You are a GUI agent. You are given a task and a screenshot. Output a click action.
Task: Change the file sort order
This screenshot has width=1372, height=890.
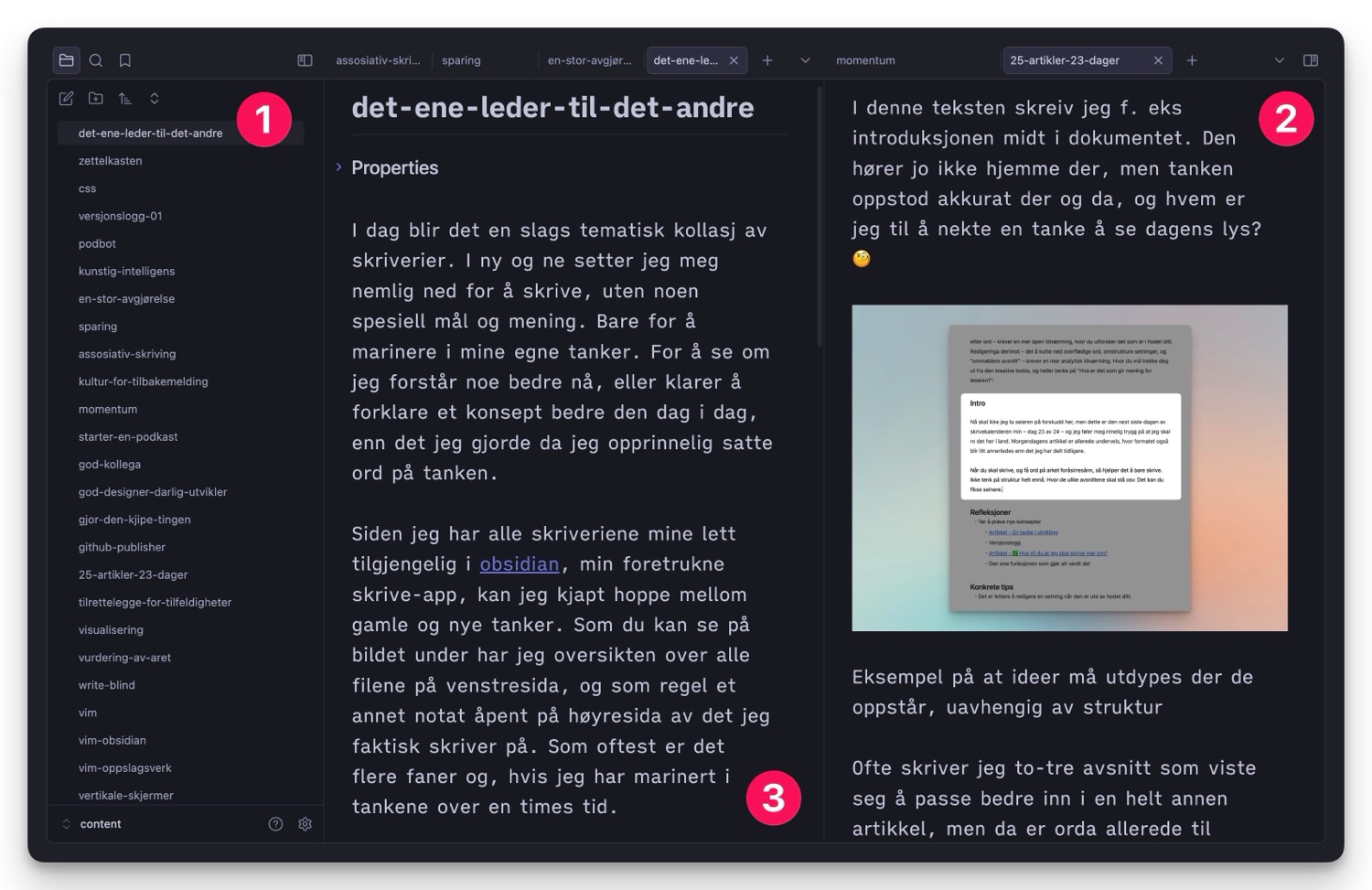125,99
